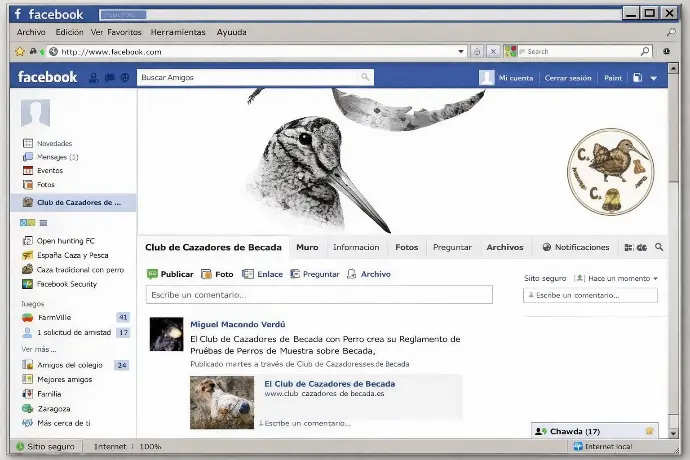Open the Herramientas menu

(178, 32)
